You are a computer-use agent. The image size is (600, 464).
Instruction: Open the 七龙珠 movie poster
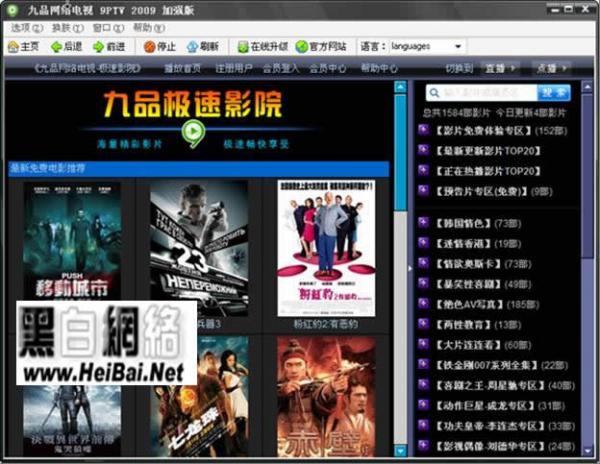(199, 396)
